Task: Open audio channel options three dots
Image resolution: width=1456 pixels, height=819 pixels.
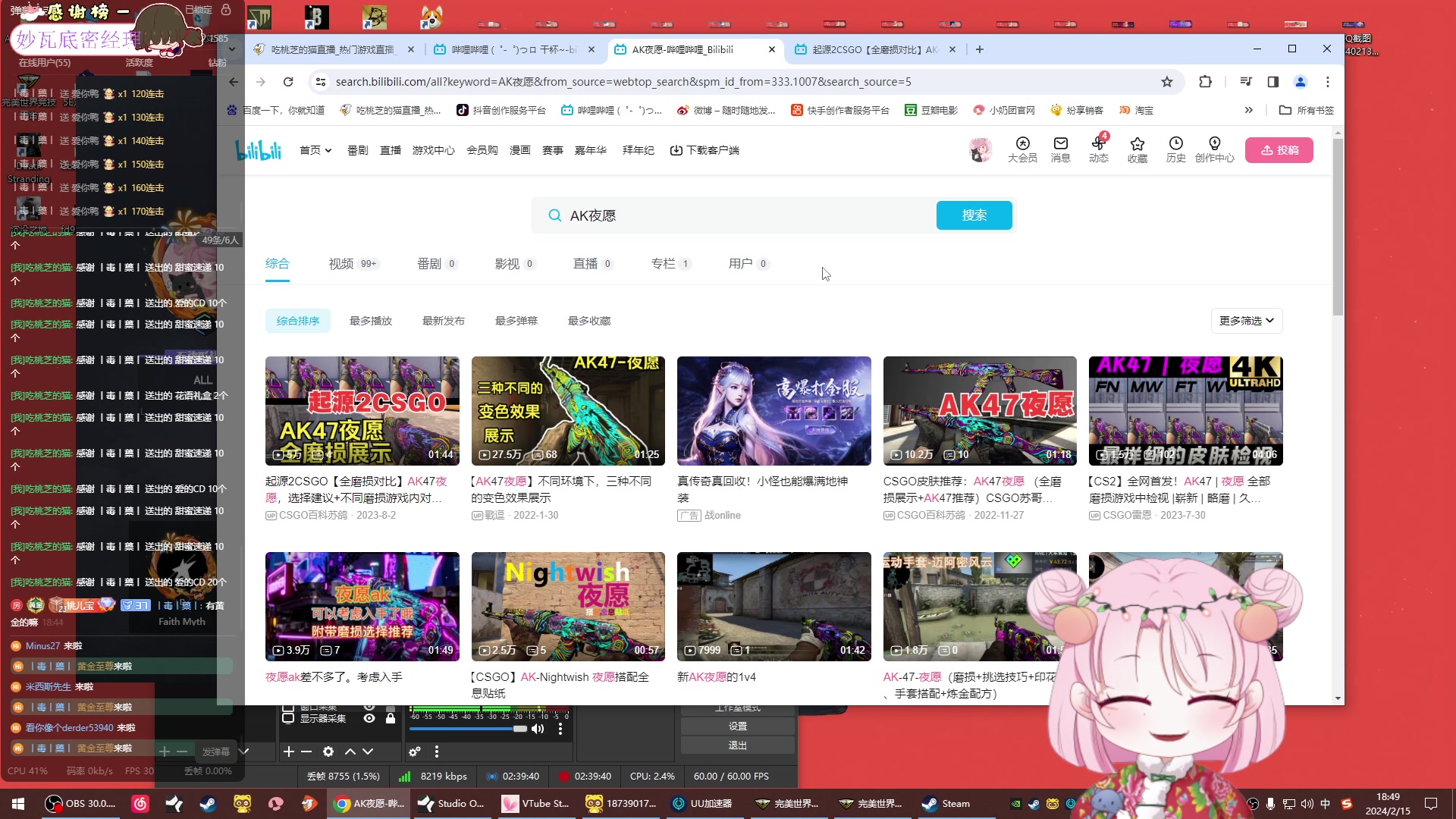Action: 560,729
